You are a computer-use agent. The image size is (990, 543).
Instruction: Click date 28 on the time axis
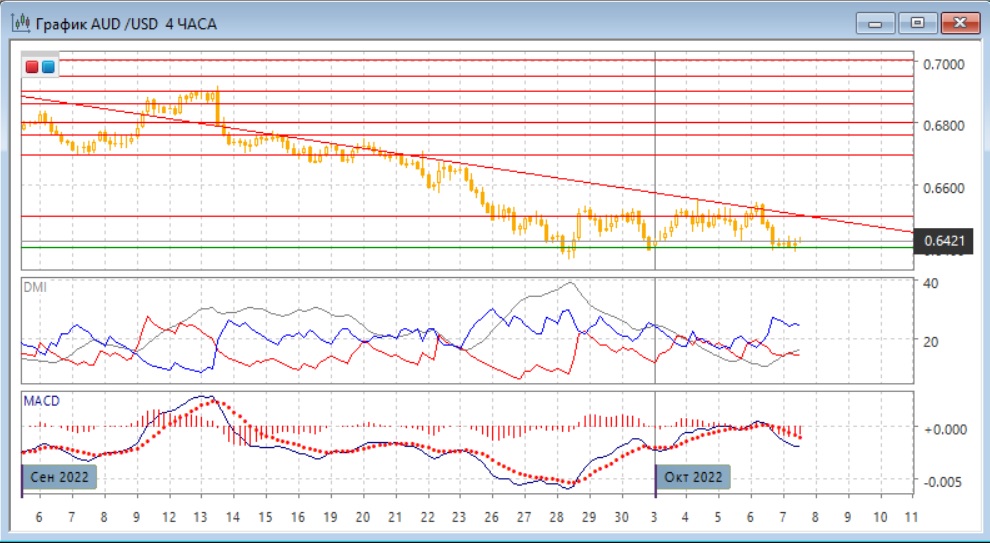(556, 518)
